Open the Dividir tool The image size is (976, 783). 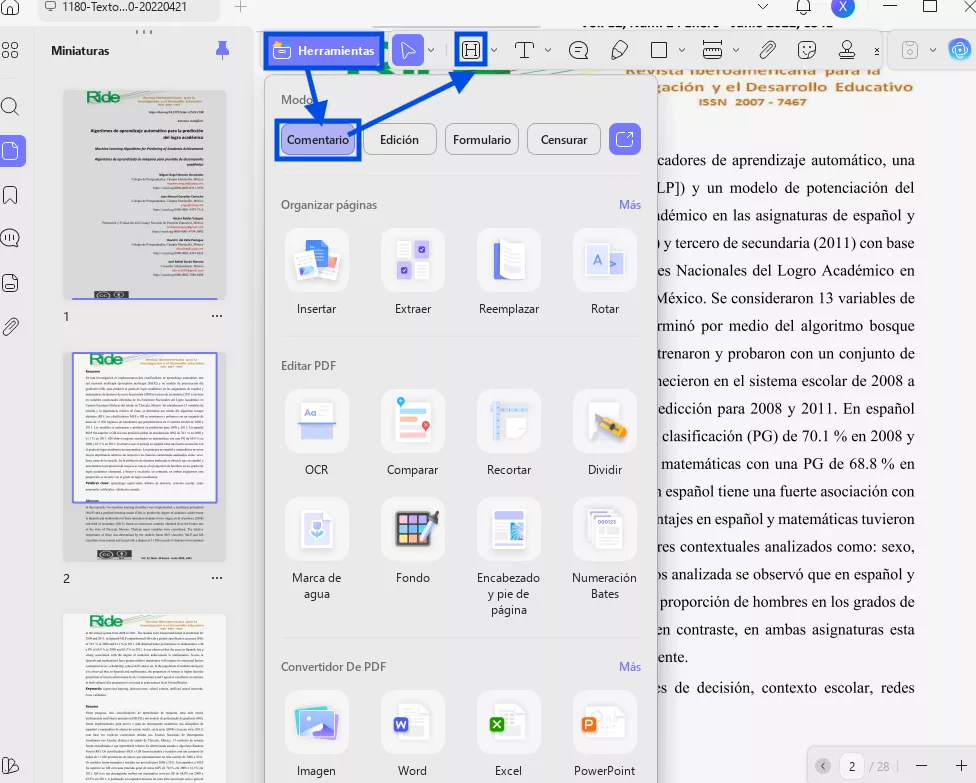(x=605, y=433)
